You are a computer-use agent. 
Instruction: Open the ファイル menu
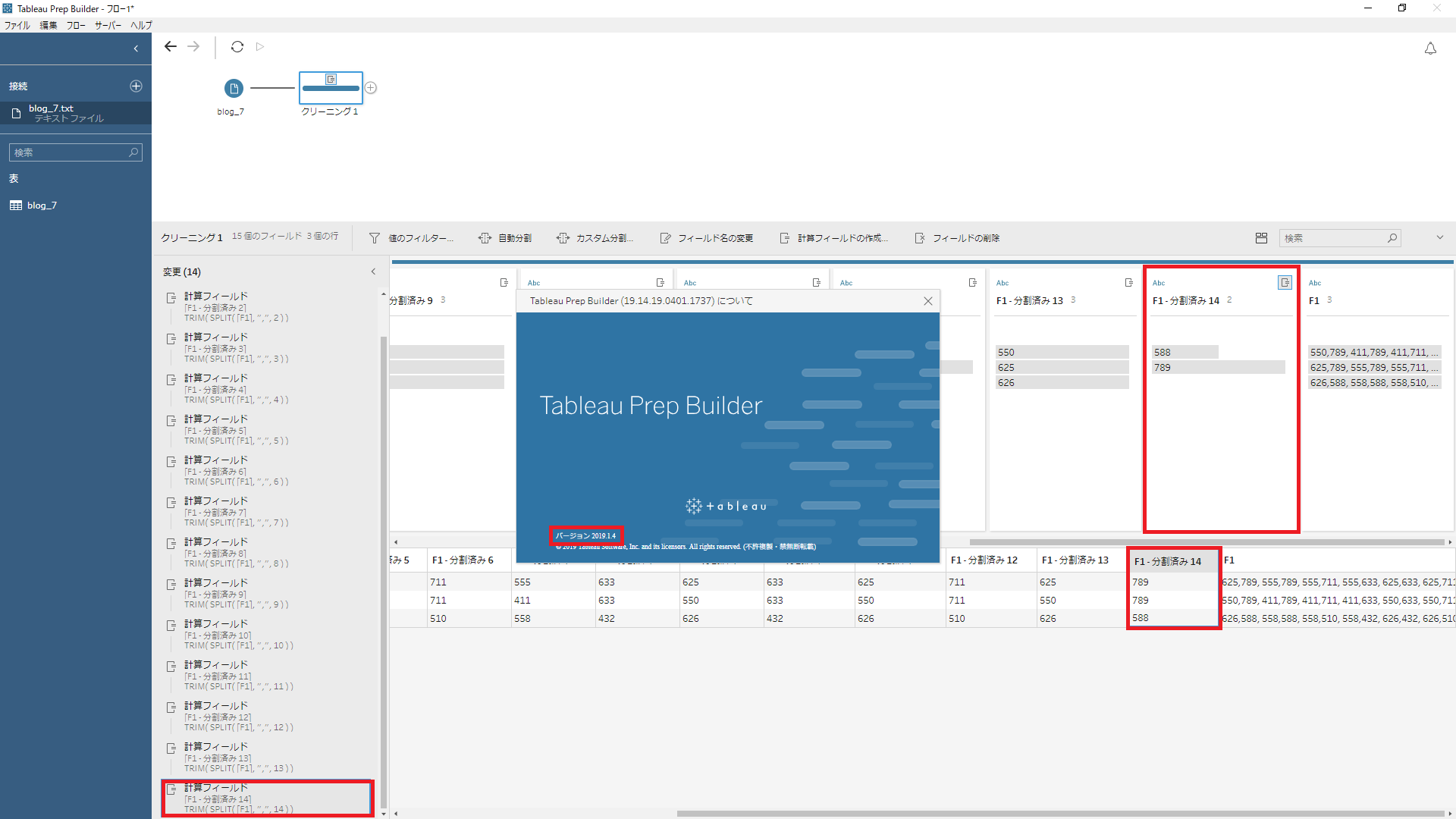pyautogui.click(x=17, y=25)
